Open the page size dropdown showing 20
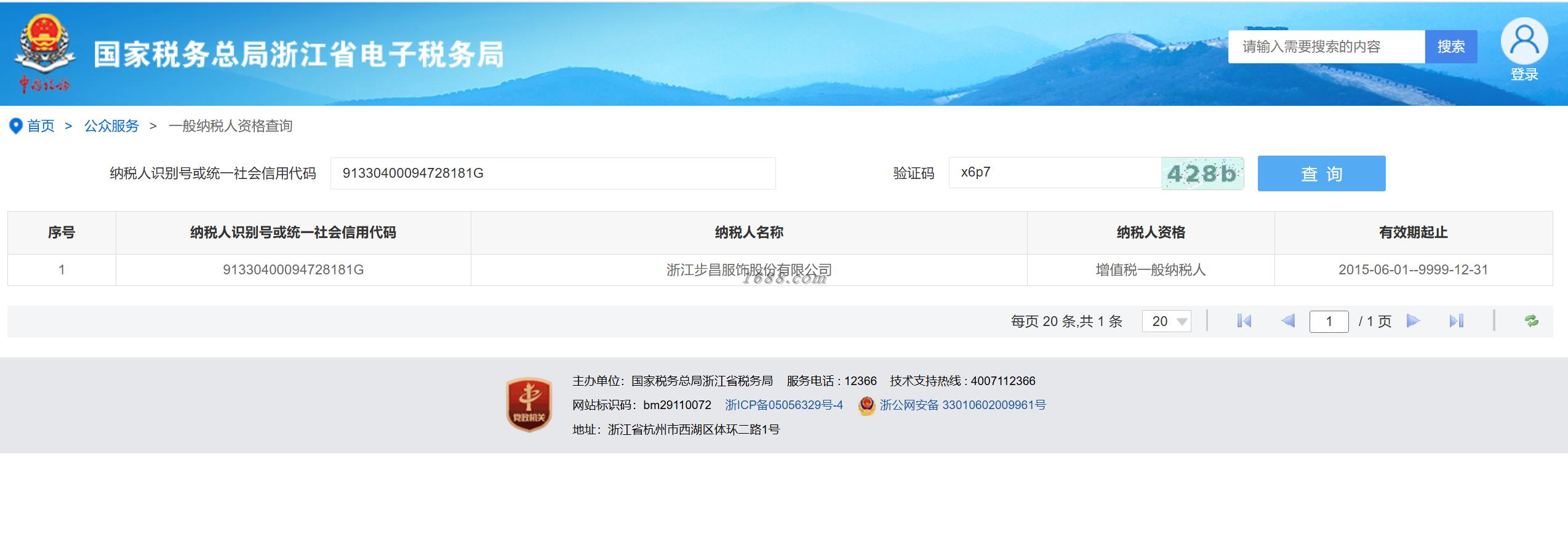Image resolution: width=1568 pixels, height=553 pixels. [x=1167, y=321]
